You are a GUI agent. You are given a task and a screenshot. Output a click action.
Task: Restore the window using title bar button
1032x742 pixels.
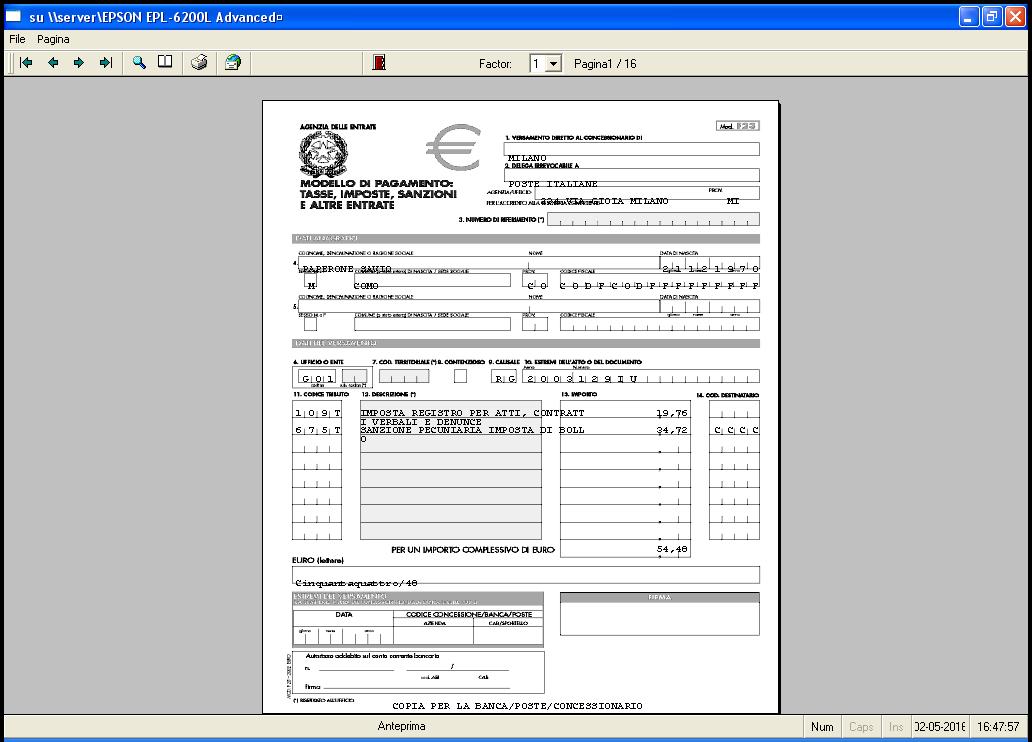click(x=992, y=17)
